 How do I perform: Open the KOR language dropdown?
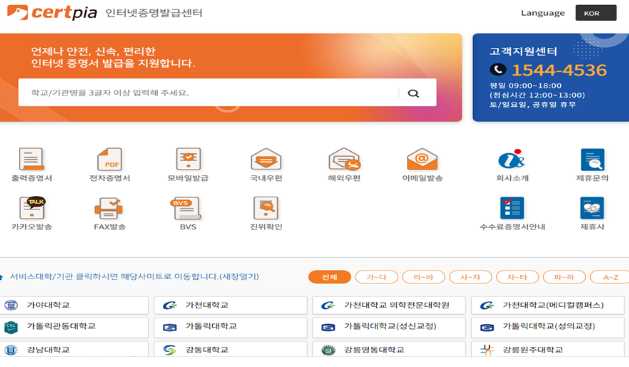(596, 13)
